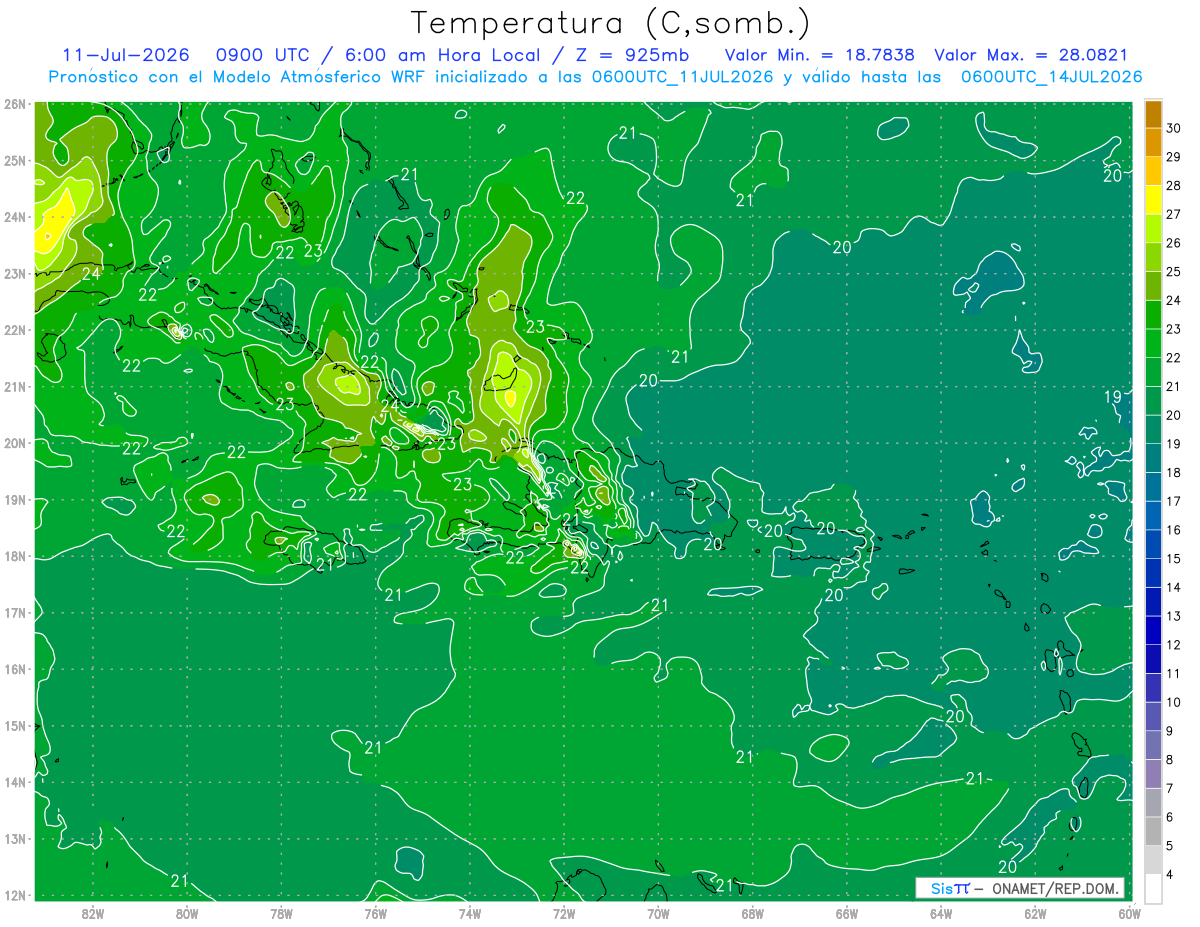Click the gray legend swatch between 5 and 6
The image size is (1200, 927).
(x=1153, y=831)
